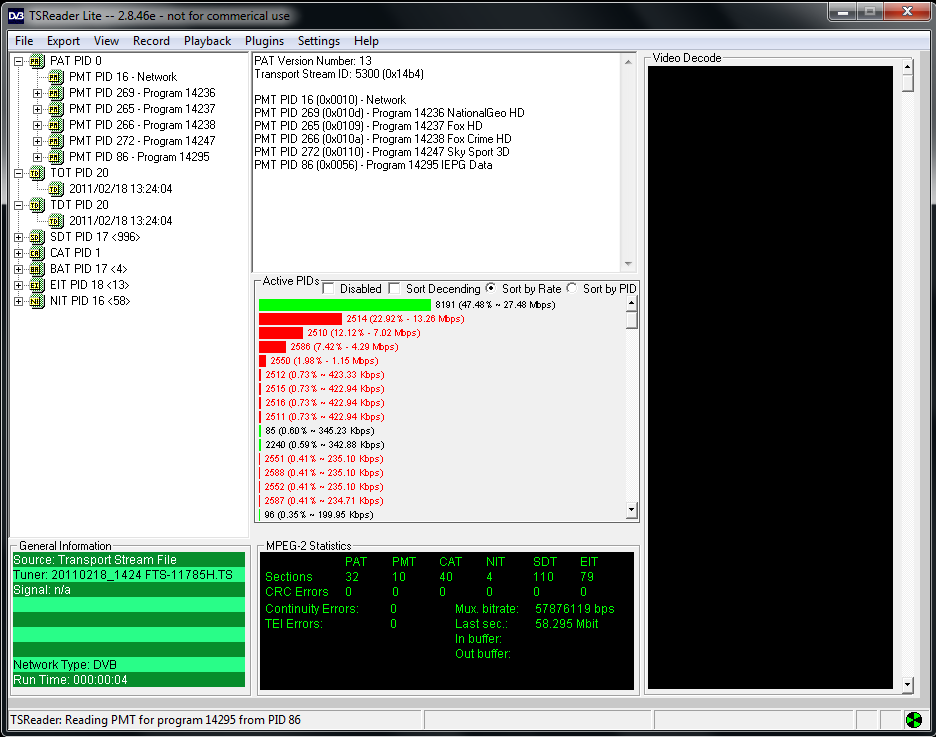Expand the PMT PID 86 Program 14295 node
This screenshot has height=737, width=936.
[38, 157]
